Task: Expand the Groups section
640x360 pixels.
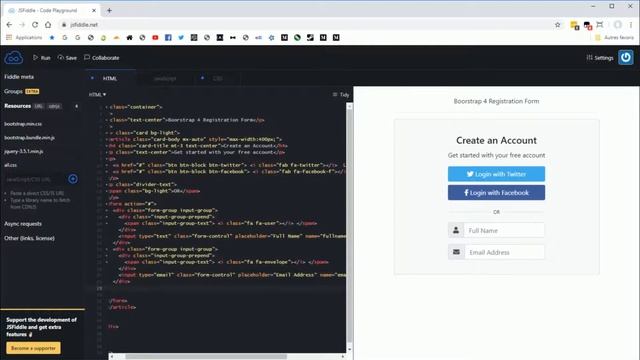Action: (x=13, y=91)
